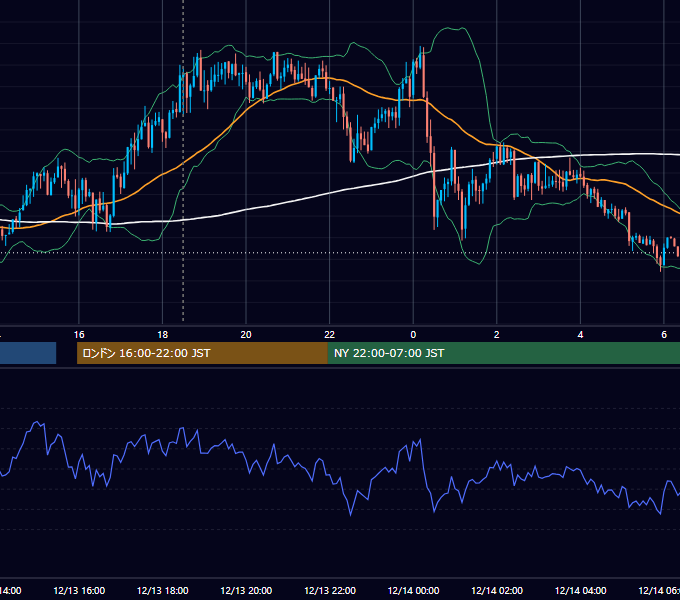Click the 2 hour label on upper axis
Viewport: 680px width, 600px height.
tap(497, 334)
